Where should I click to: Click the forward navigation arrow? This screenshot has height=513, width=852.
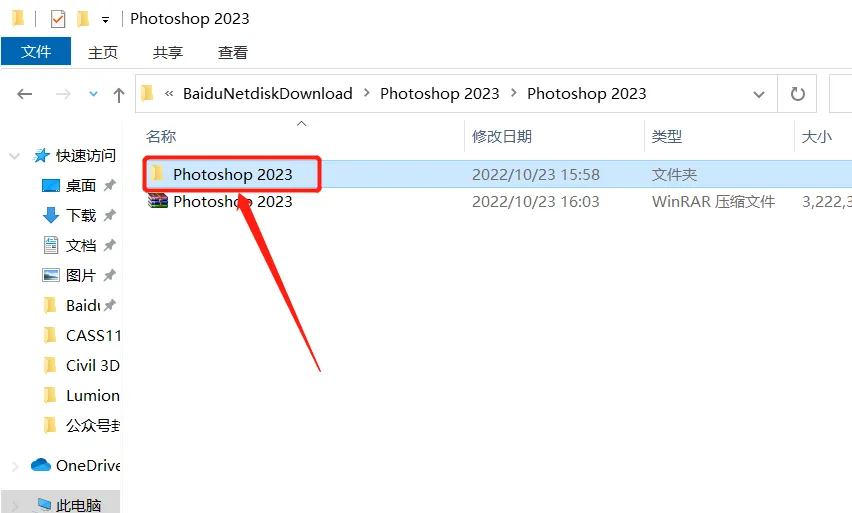63,94
